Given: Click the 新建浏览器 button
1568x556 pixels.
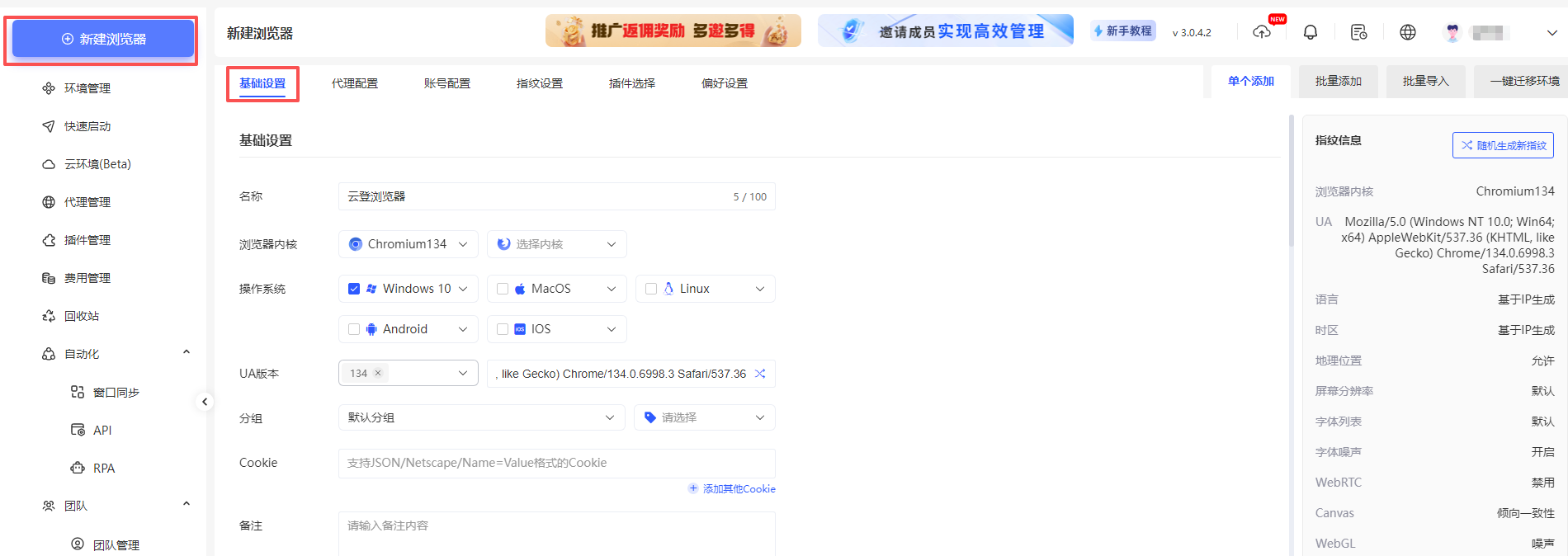Looking at the screenshot, I should click(103, 39).
